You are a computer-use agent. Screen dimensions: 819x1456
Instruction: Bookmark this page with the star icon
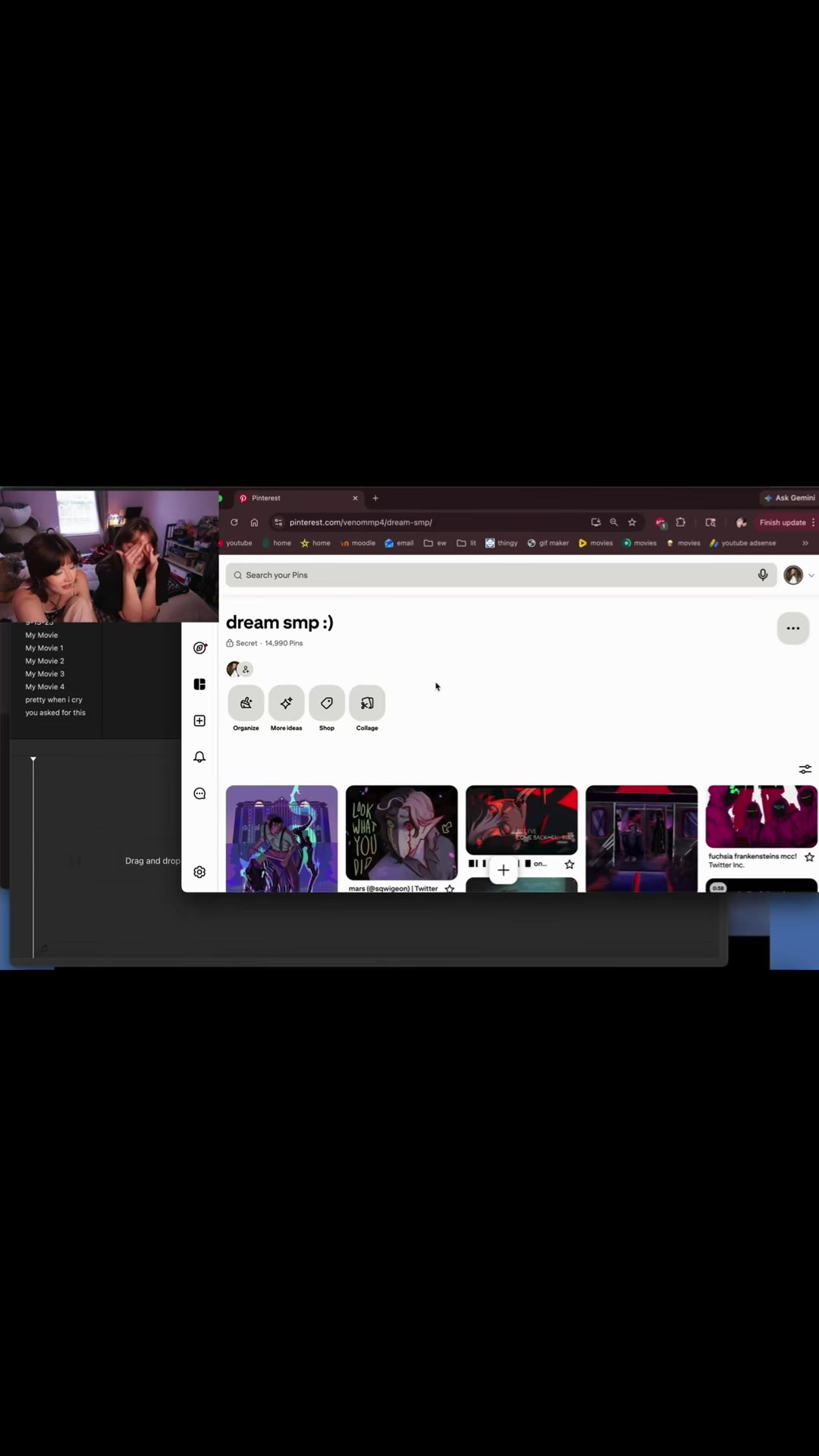tap(632, 522)
